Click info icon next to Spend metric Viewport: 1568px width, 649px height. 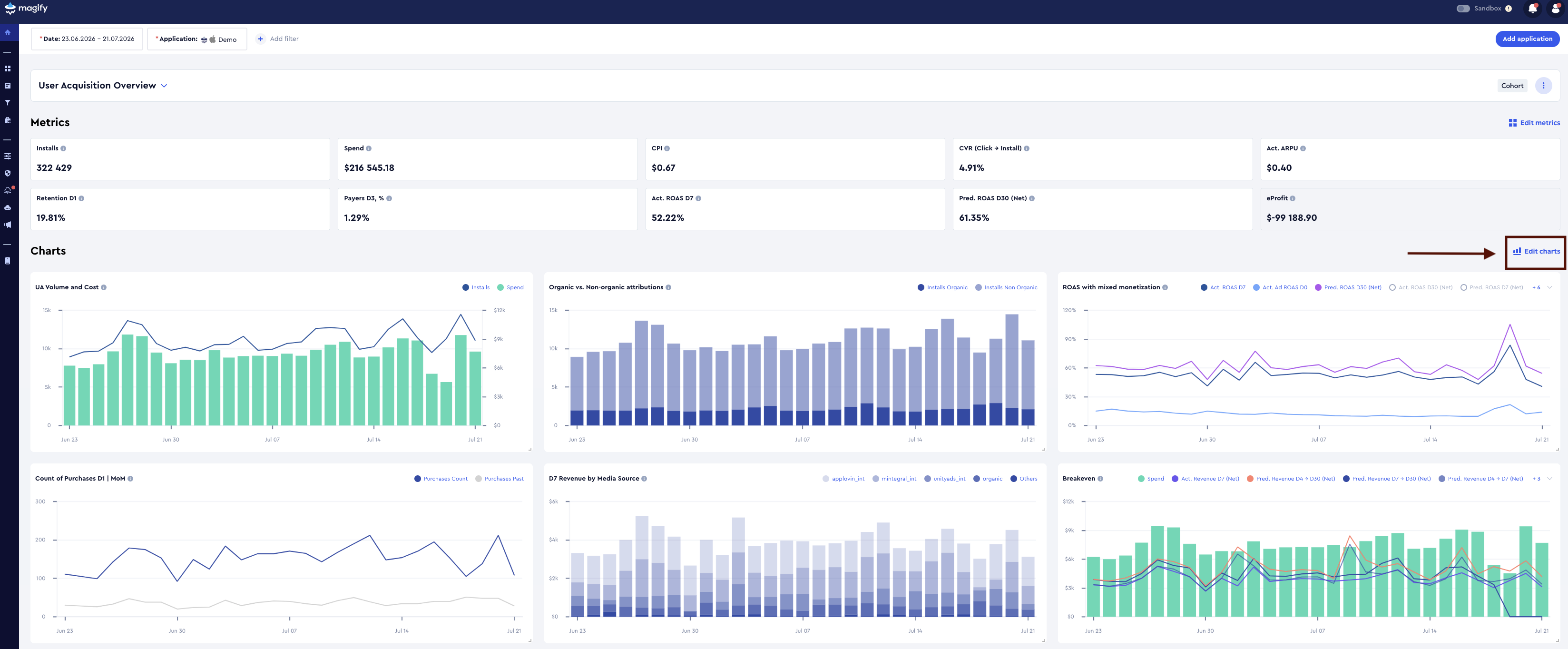pos(369,148)
